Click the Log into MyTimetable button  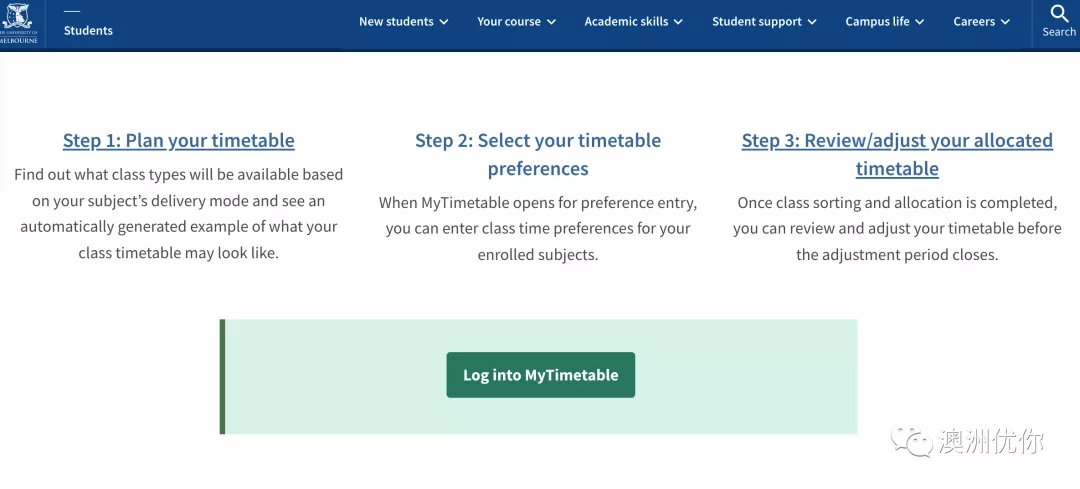(541, 375)
